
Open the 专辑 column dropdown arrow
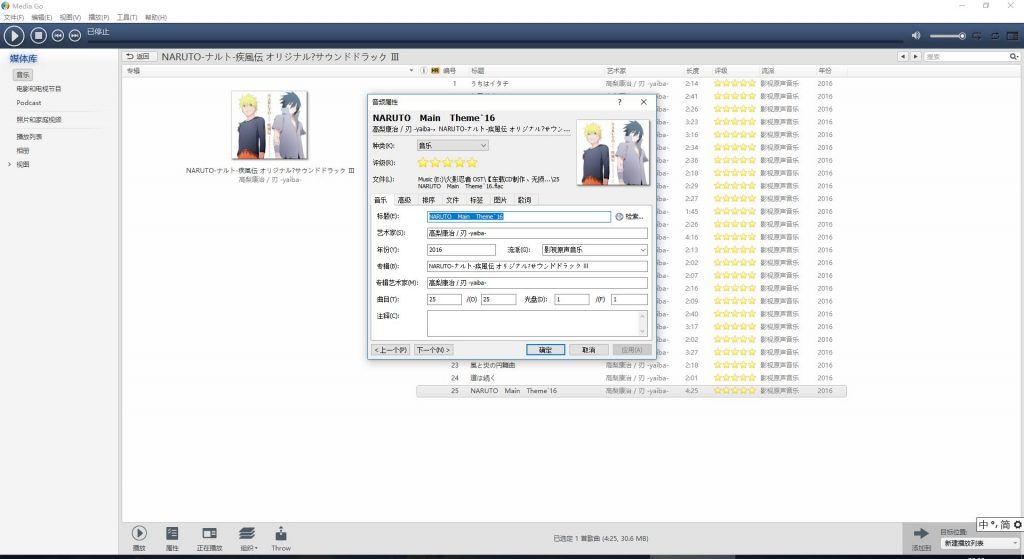[x=411, y=71]
